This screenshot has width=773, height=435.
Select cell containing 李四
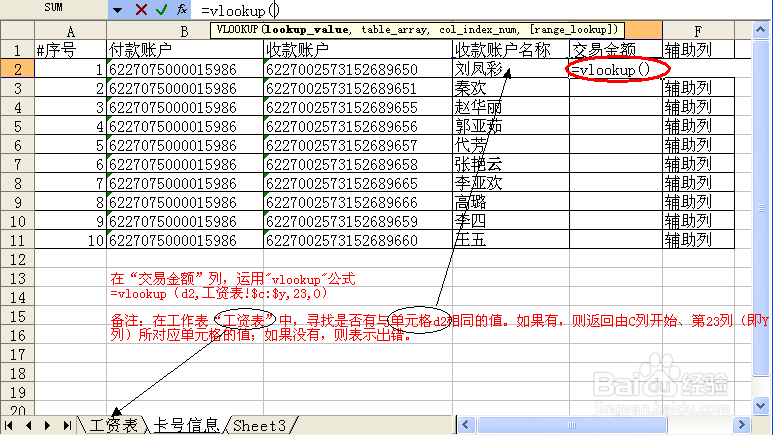511,221
